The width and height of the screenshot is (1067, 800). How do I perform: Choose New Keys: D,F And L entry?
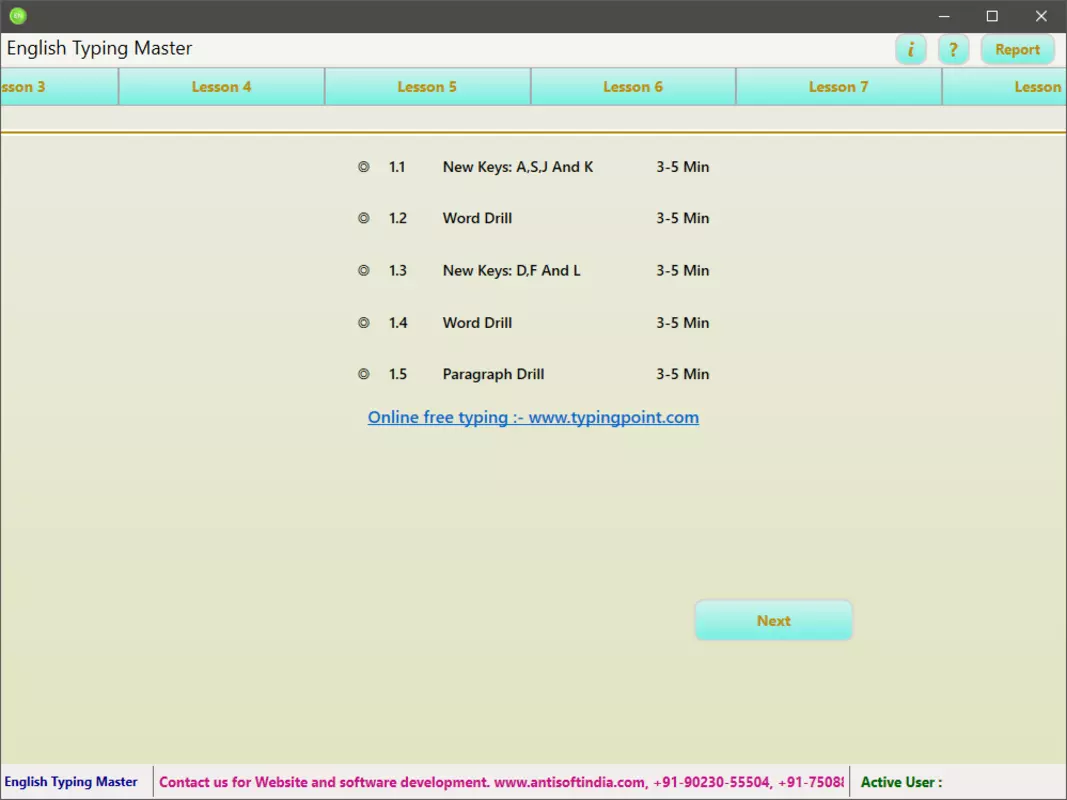[x=512, y=270]
